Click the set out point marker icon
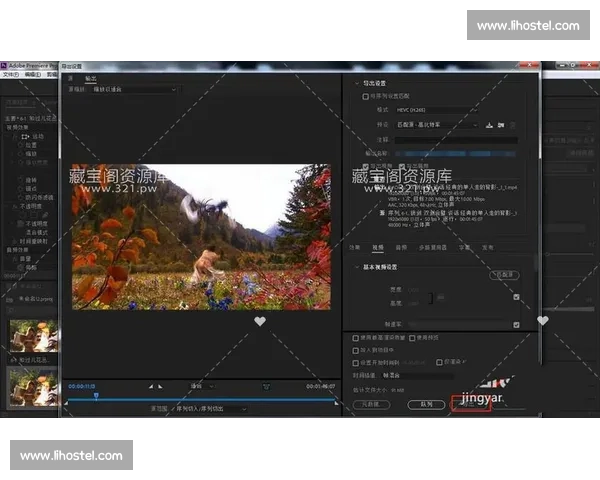 pyautogui.click(x=160, y=386)
